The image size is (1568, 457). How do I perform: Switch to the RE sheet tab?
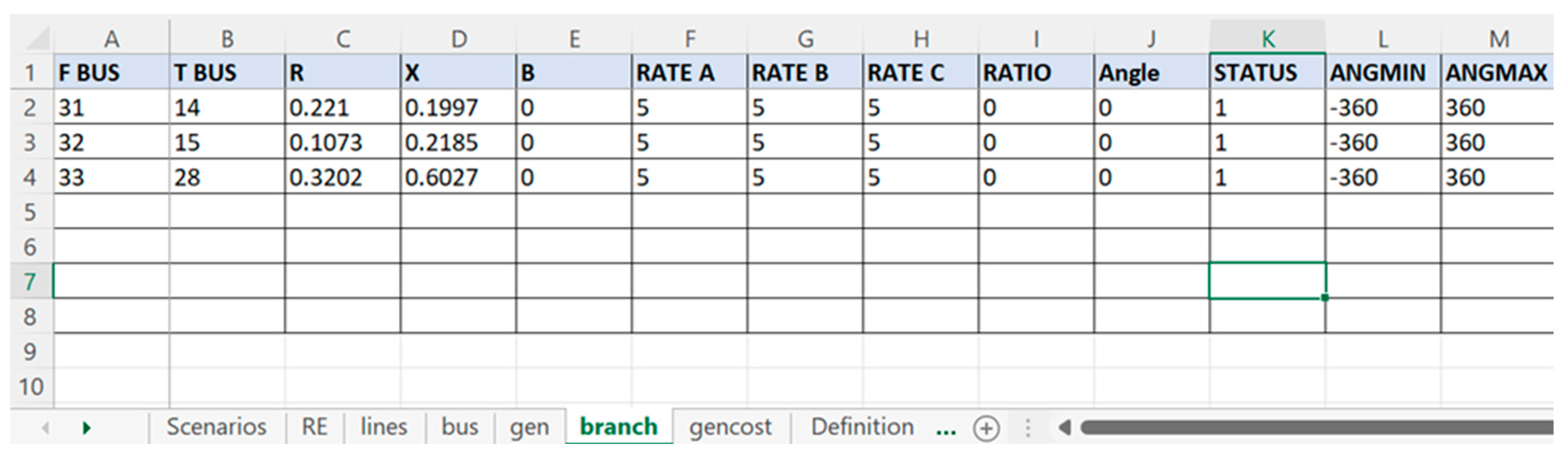(314, 427)
